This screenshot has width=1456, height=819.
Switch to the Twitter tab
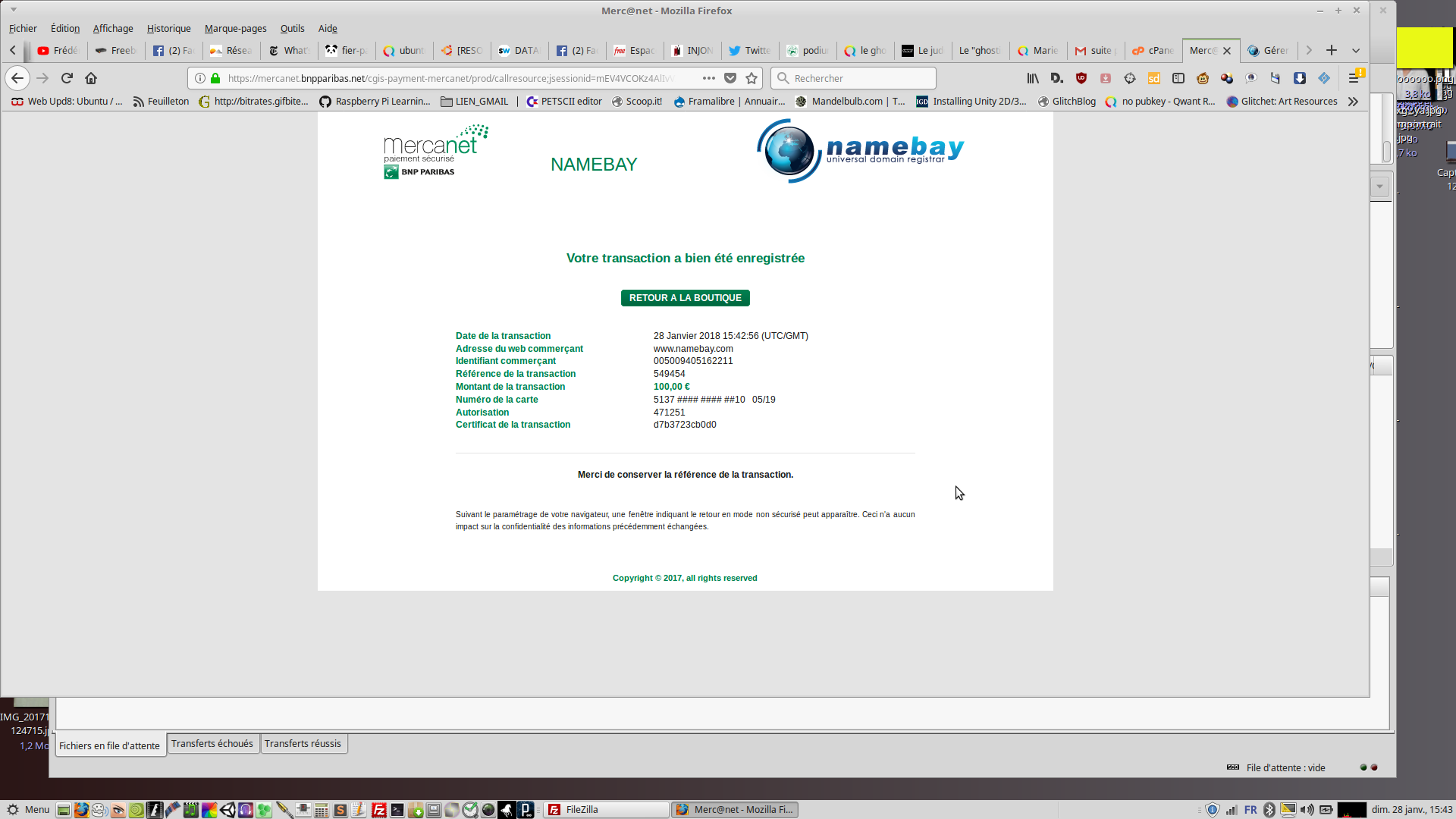click(749, 51)
